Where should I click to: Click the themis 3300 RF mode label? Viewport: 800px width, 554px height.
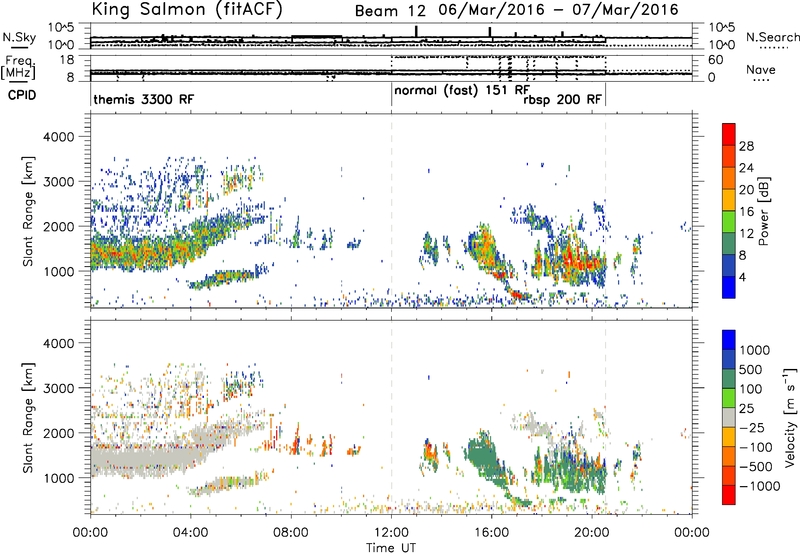[144, 99]
